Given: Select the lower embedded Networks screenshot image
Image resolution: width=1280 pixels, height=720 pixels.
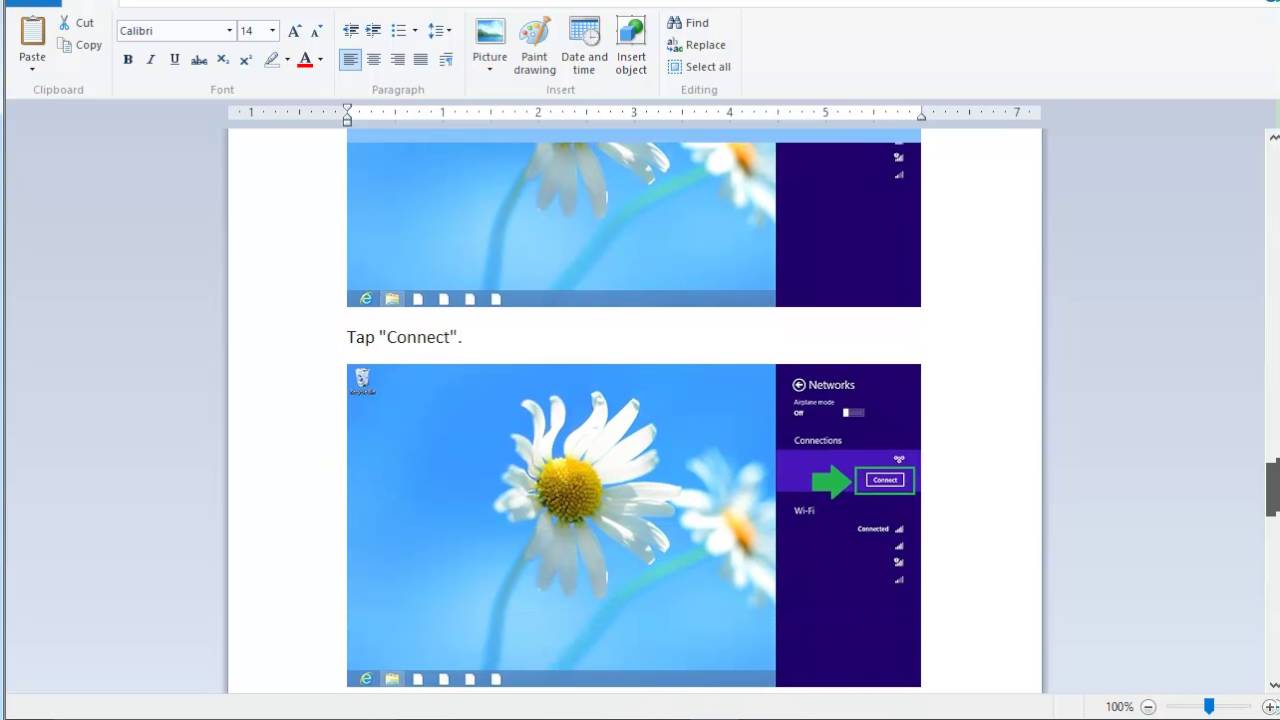Looking at the screenshot, I should click(634, 525).
